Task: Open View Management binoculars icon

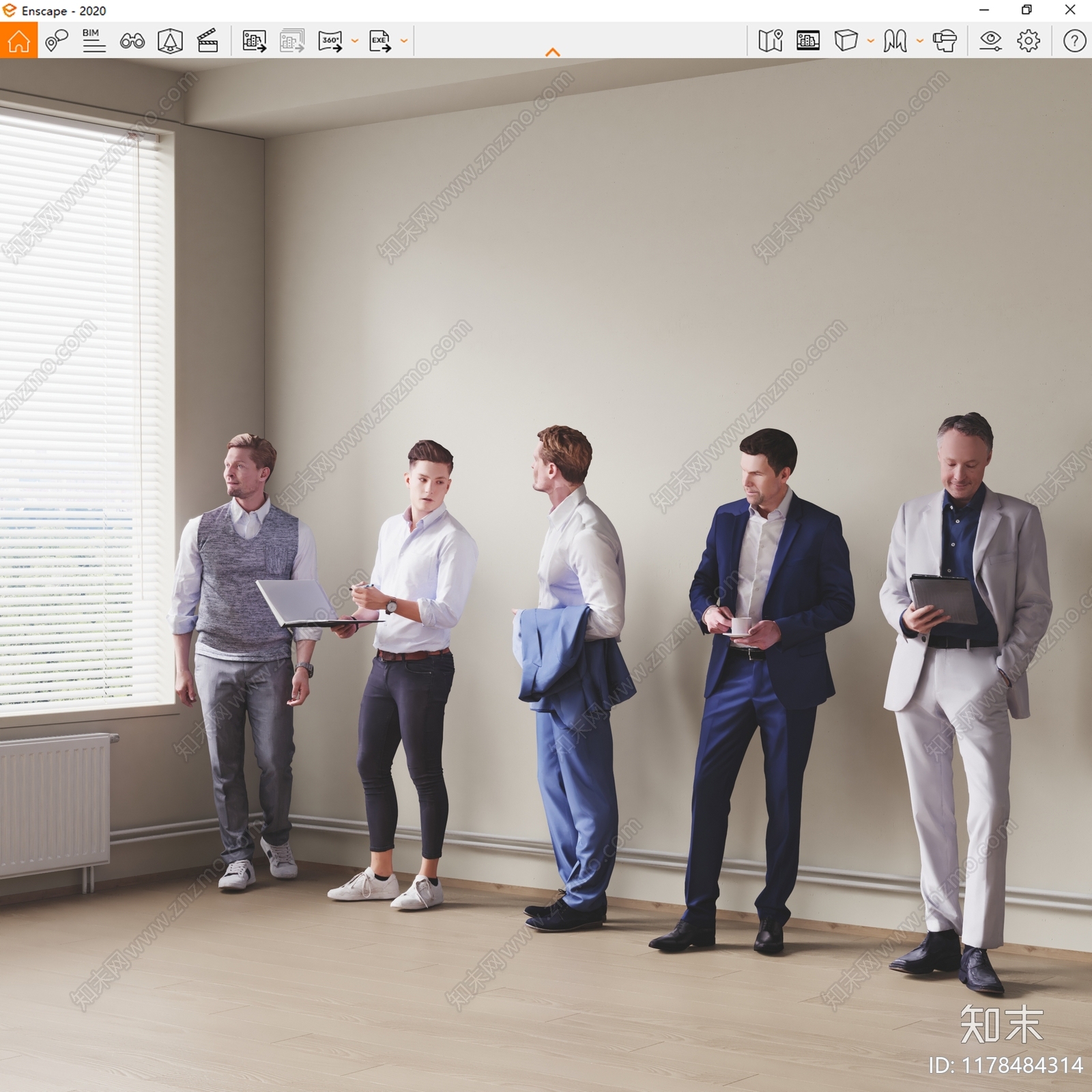Action: (x=132, y=42)
